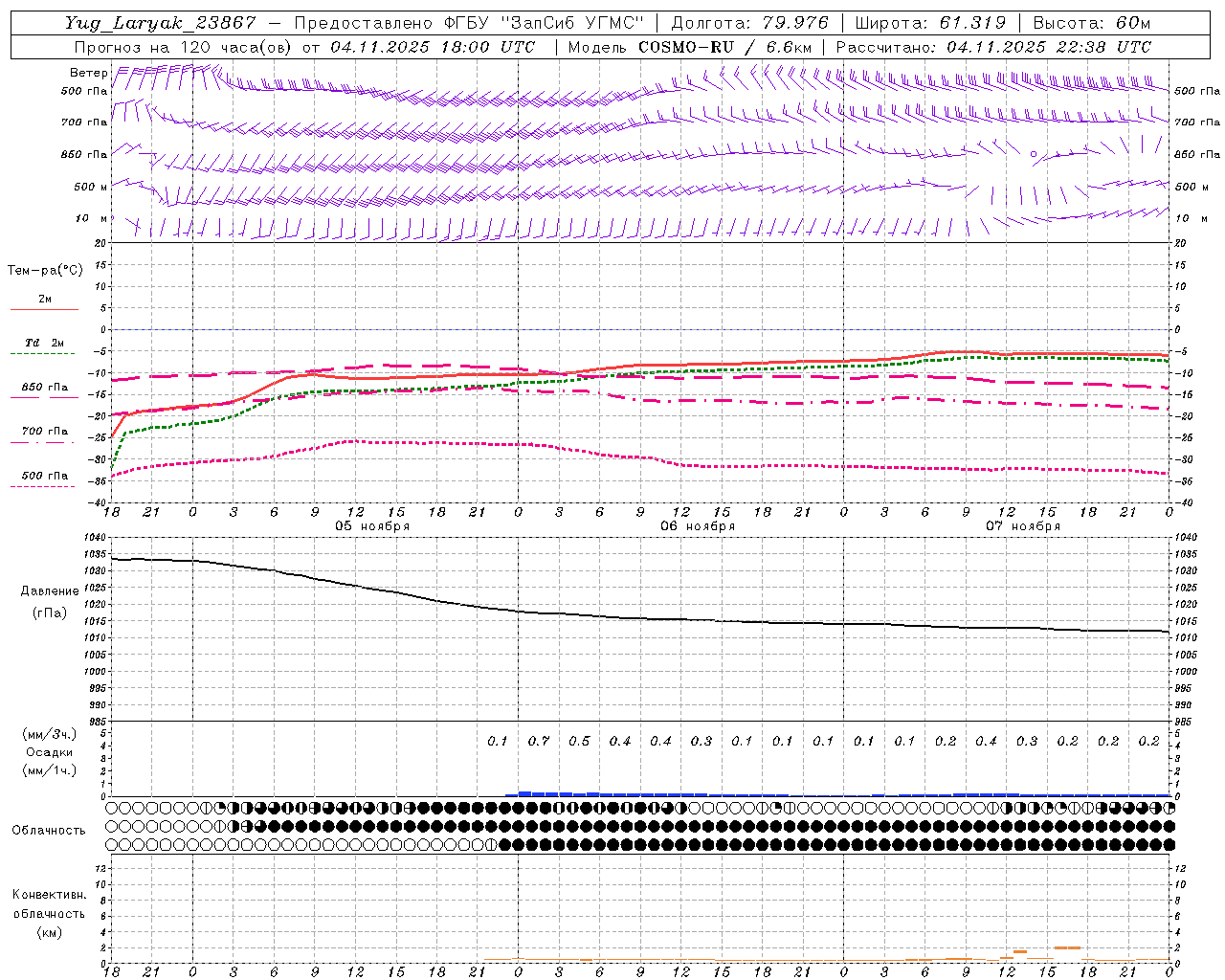Screen dimensions: 1225x980
Task: Click the Давление panel label
Action: [x=50, y=591]
